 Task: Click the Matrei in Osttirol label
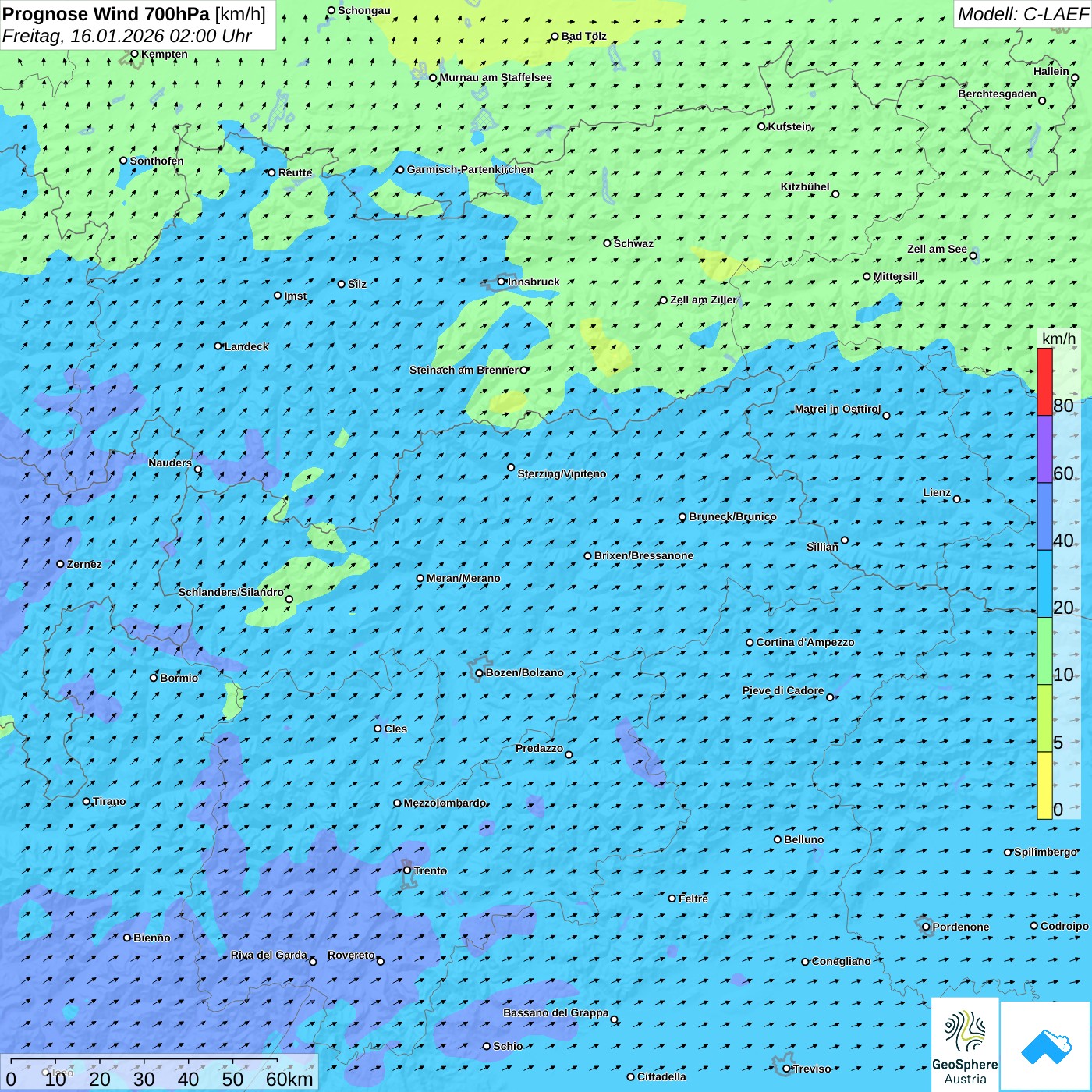click(x=837, y=409)
